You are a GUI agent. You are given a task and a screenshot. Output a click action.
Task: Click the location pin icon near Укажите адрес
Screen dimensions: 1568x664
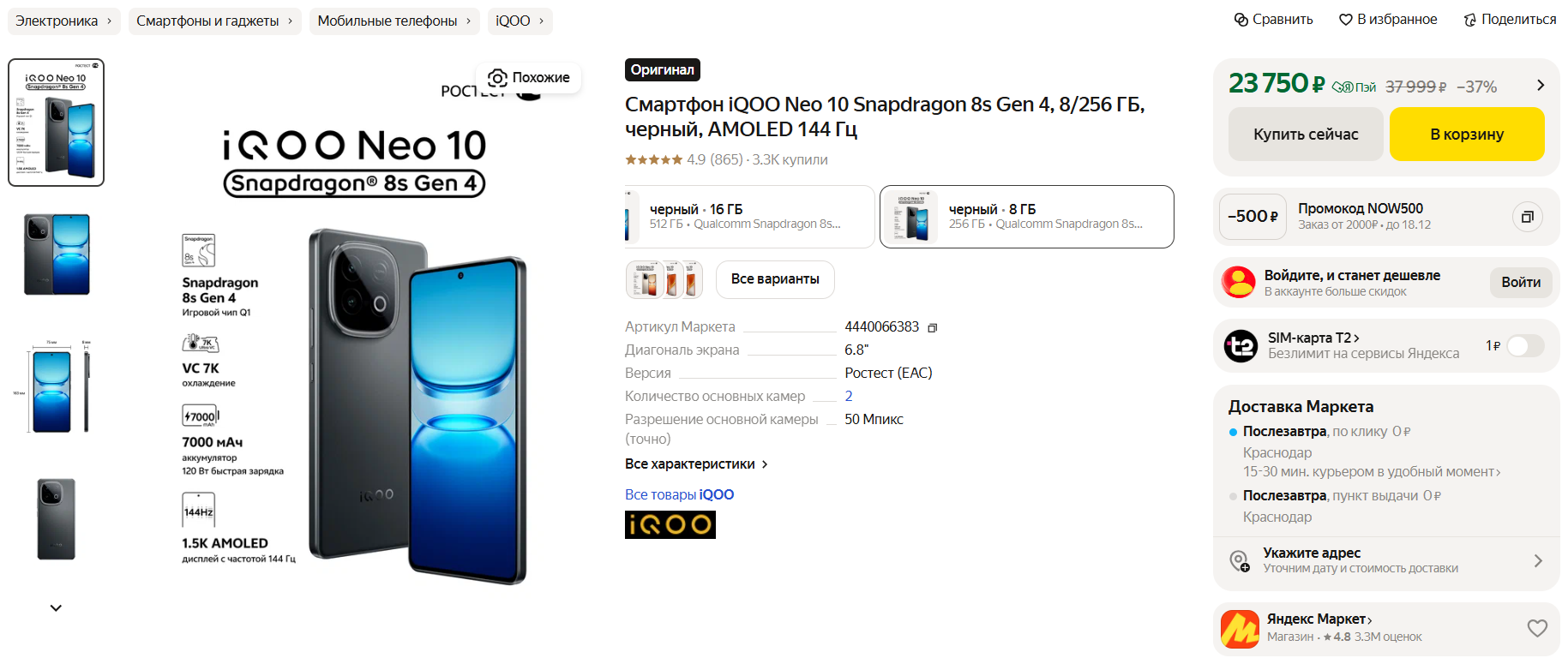tap(1240, 561)
